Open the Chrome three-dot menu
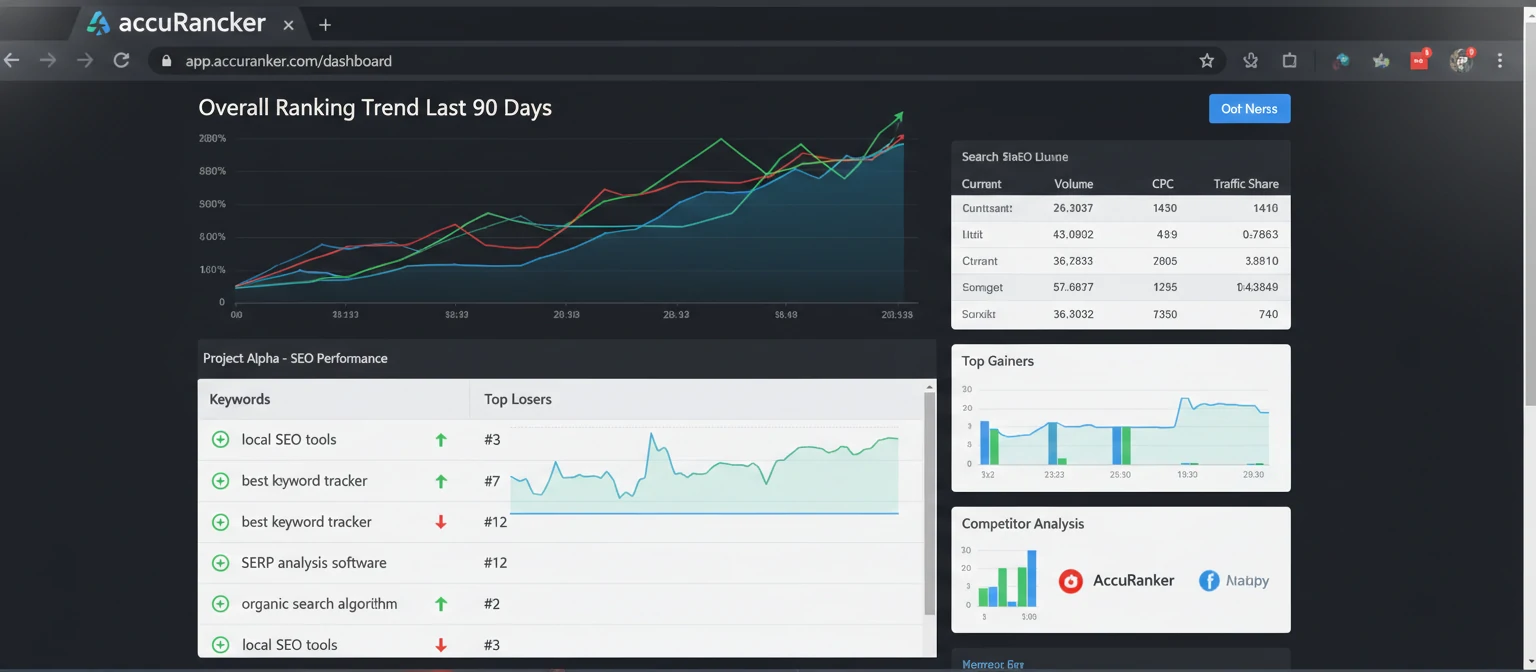 [x=1500, y=60]
